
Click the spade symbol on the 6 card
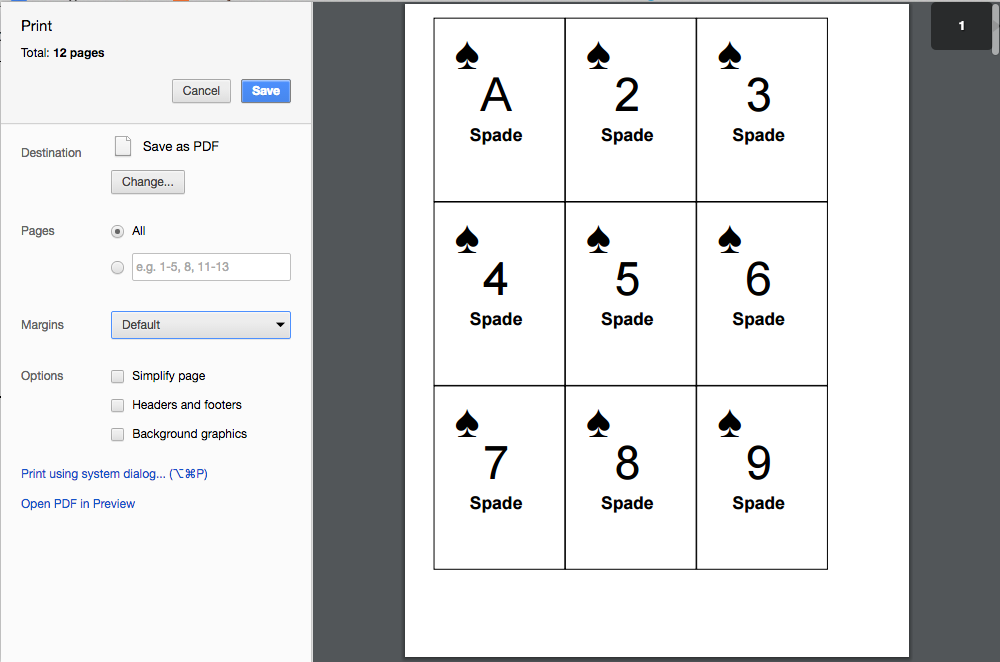click(x=730, y=239)
